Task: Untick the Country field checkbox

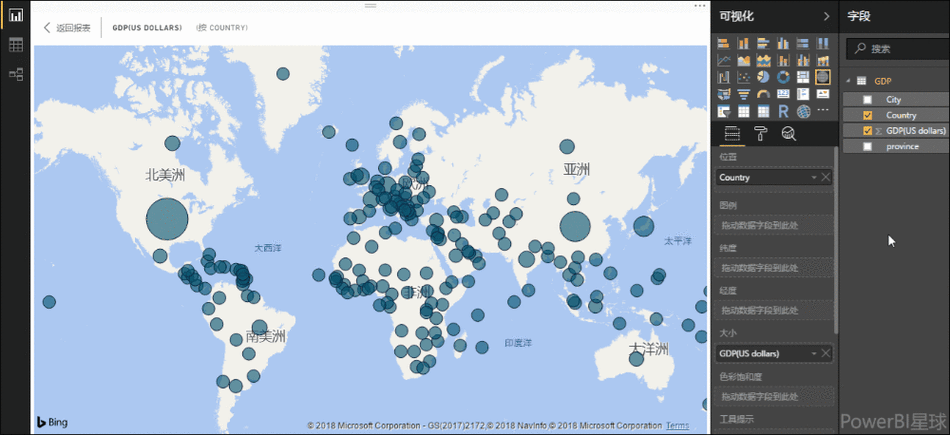Action: click(868, 115)
